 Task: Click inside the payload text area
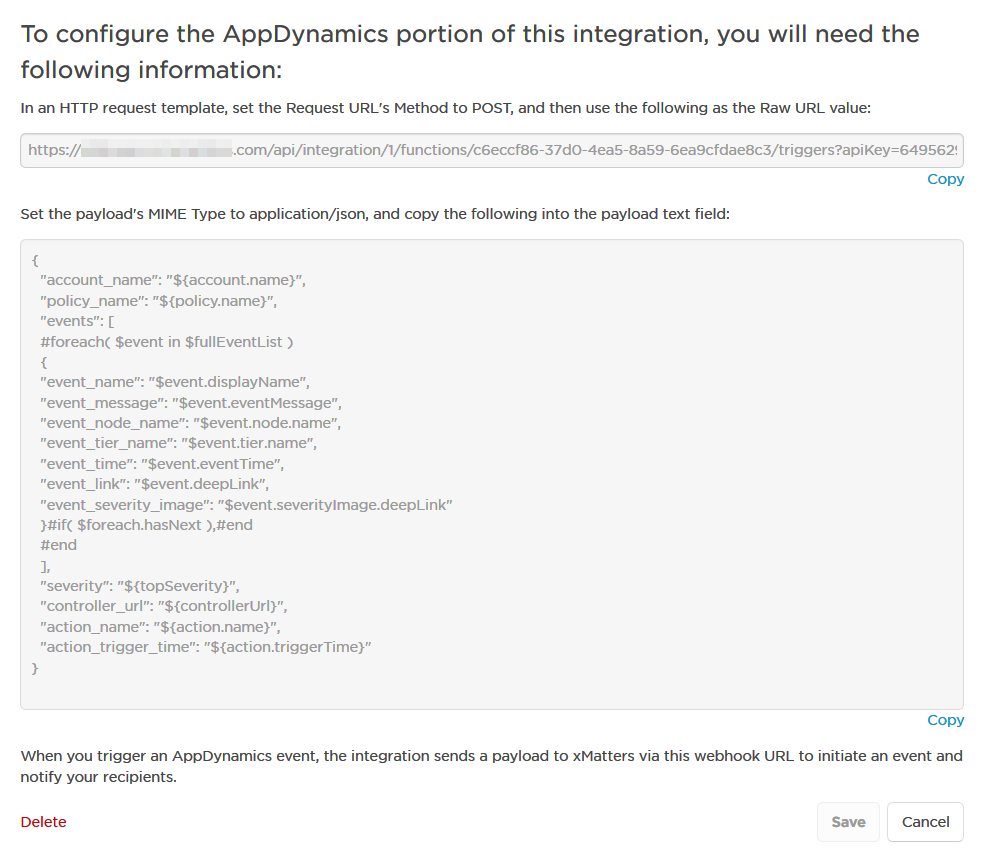492,474
